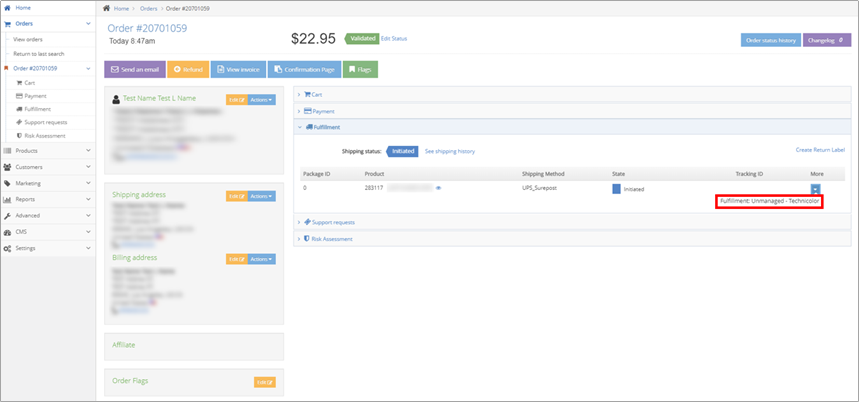
Task: Expand the Cart section in the order panel
Action: (316, 95)
